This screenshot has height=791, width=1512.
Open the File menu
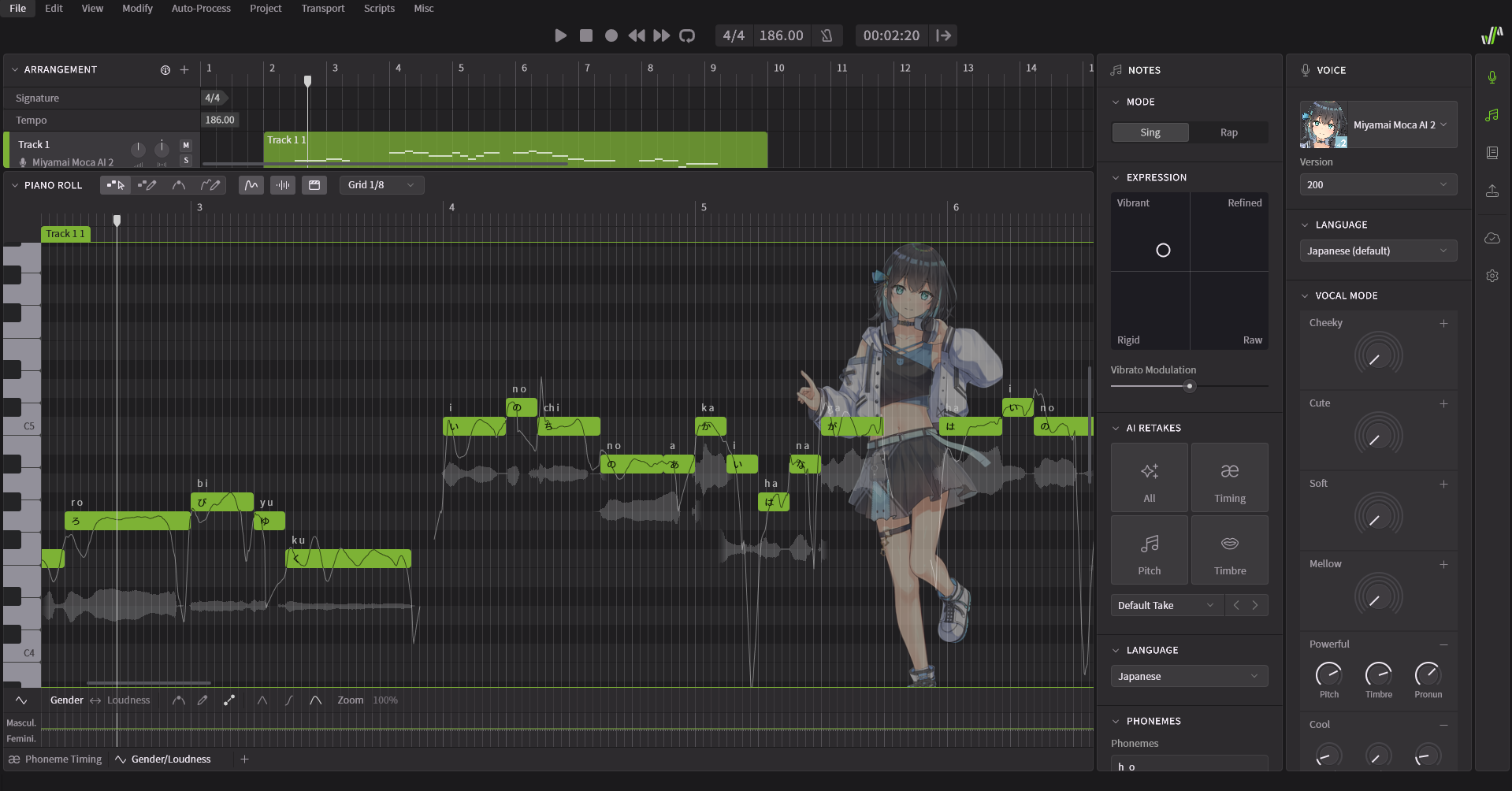point(18,8)
